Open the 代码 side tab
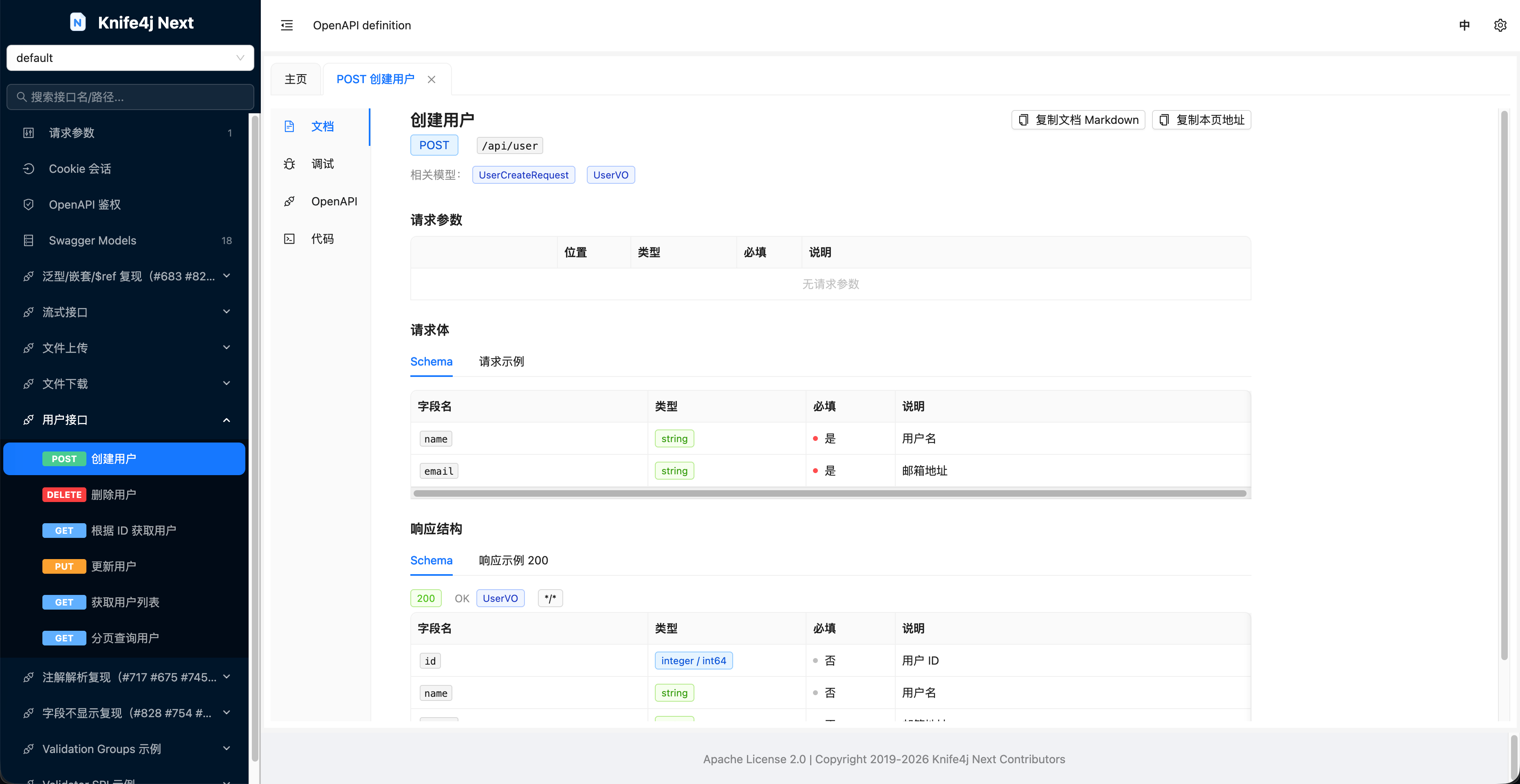Viewport: 1520px width, 784px height. tap(320, 239)
